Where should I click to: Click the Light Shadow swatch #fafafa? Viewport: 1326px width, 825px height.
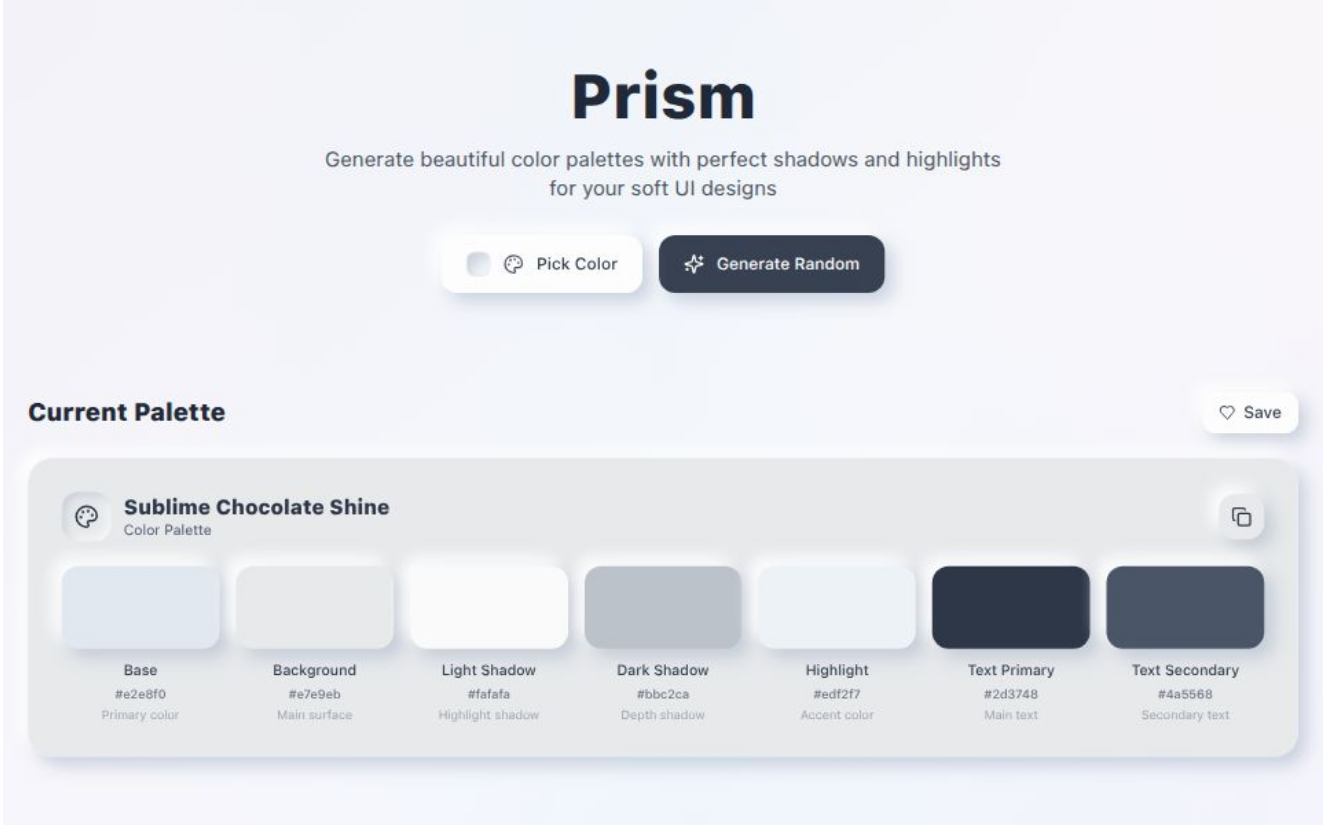pos(488,606)
